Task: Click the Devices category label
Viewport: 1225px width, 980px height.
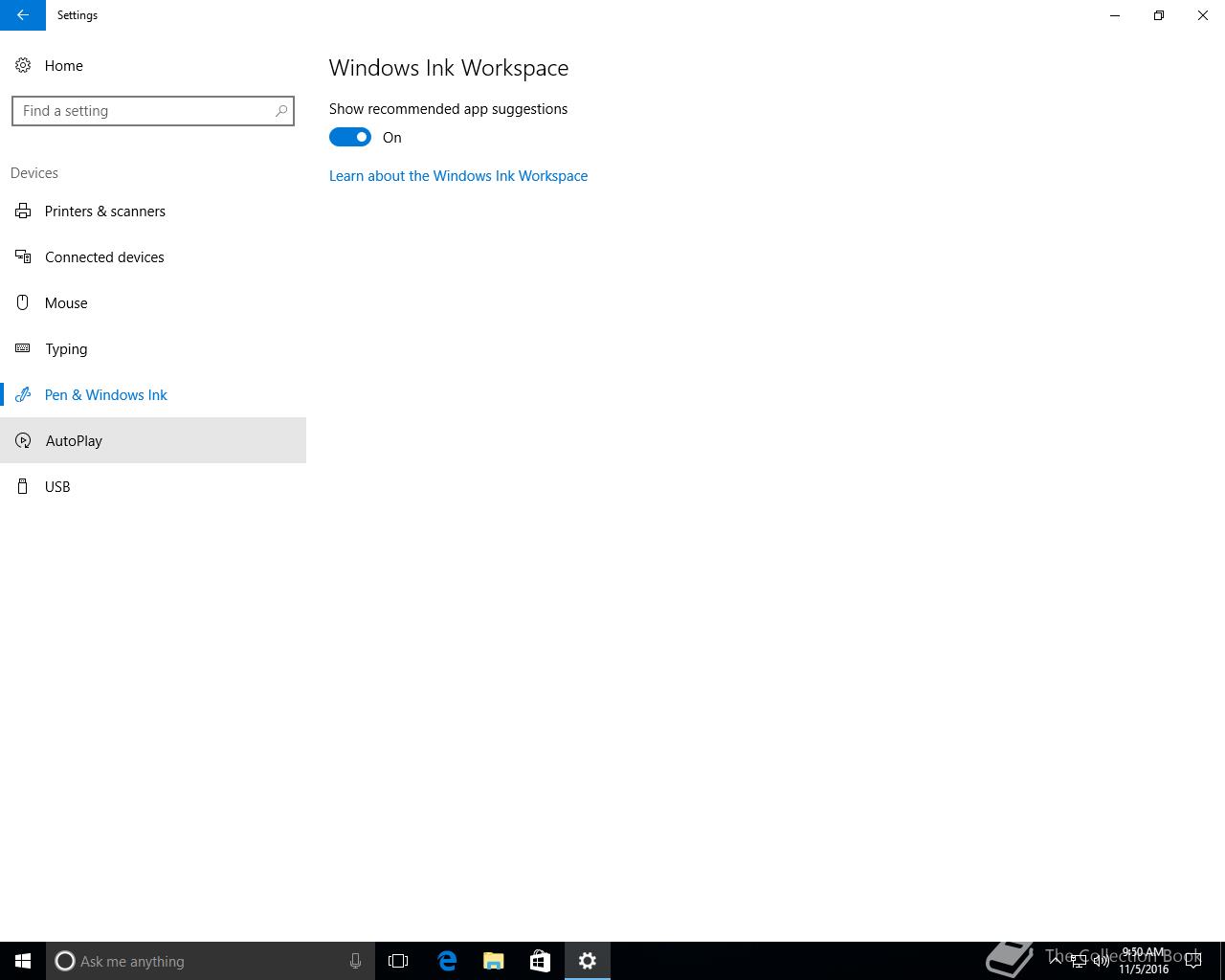Action: tap(34, 173)
